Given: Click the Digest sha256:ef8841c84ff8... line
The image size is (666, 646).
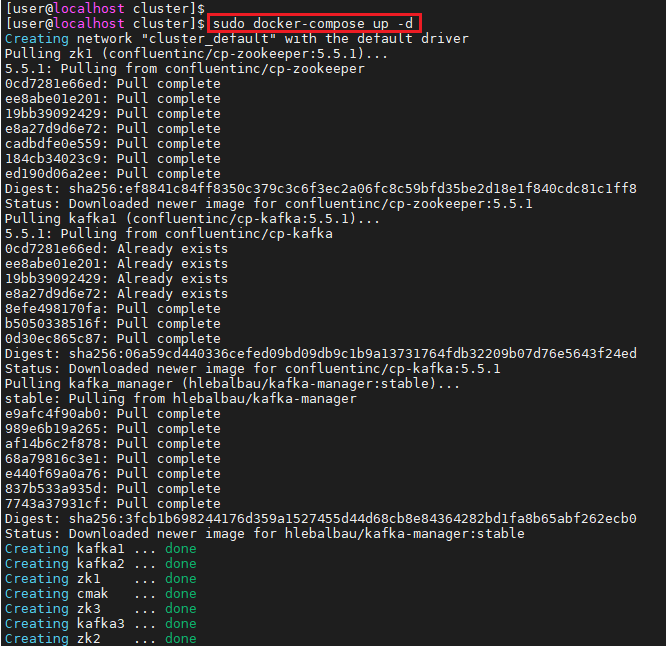Looking at the screenshot, I should [x=321, y=189].
